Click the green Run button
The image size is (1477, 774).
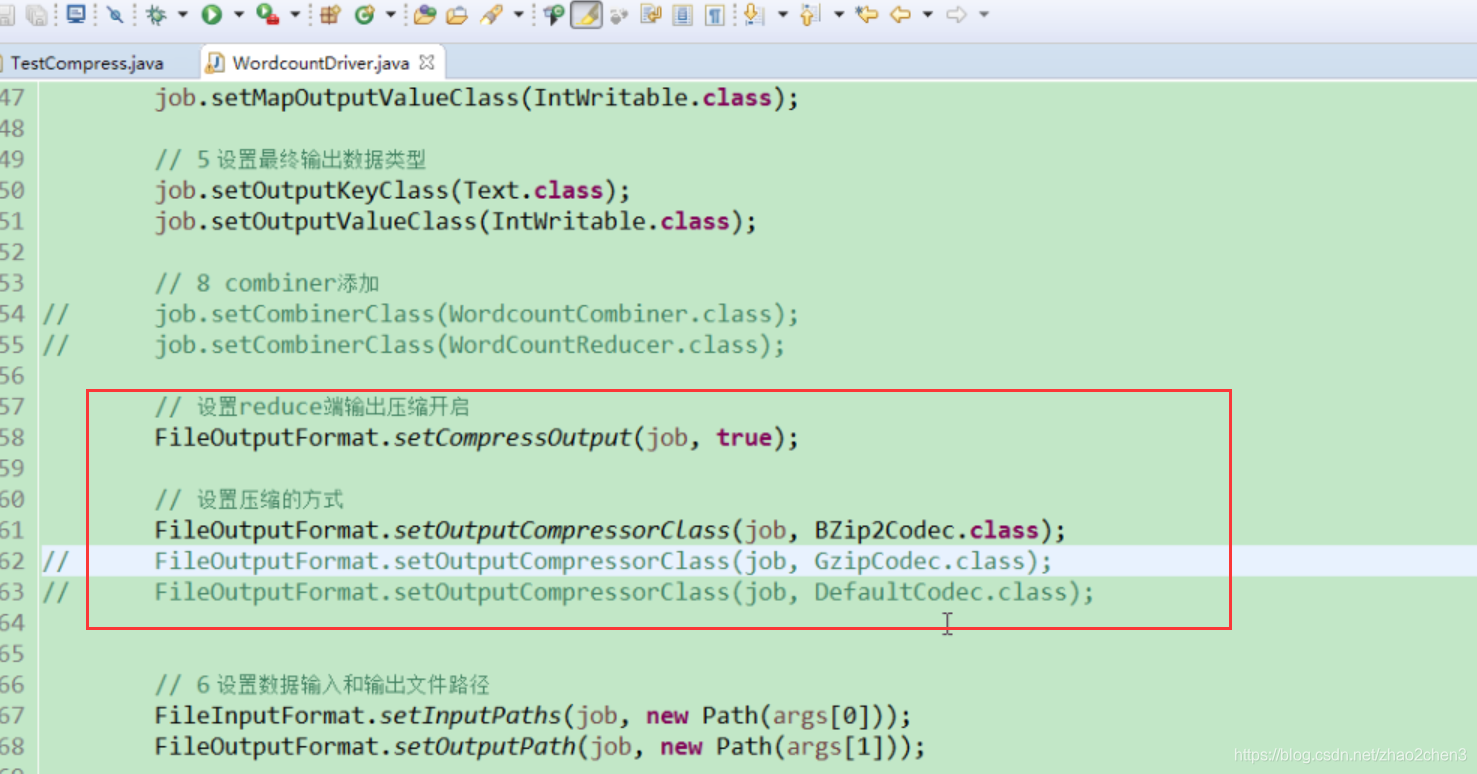pyautogui.click(x=211, y=15)
